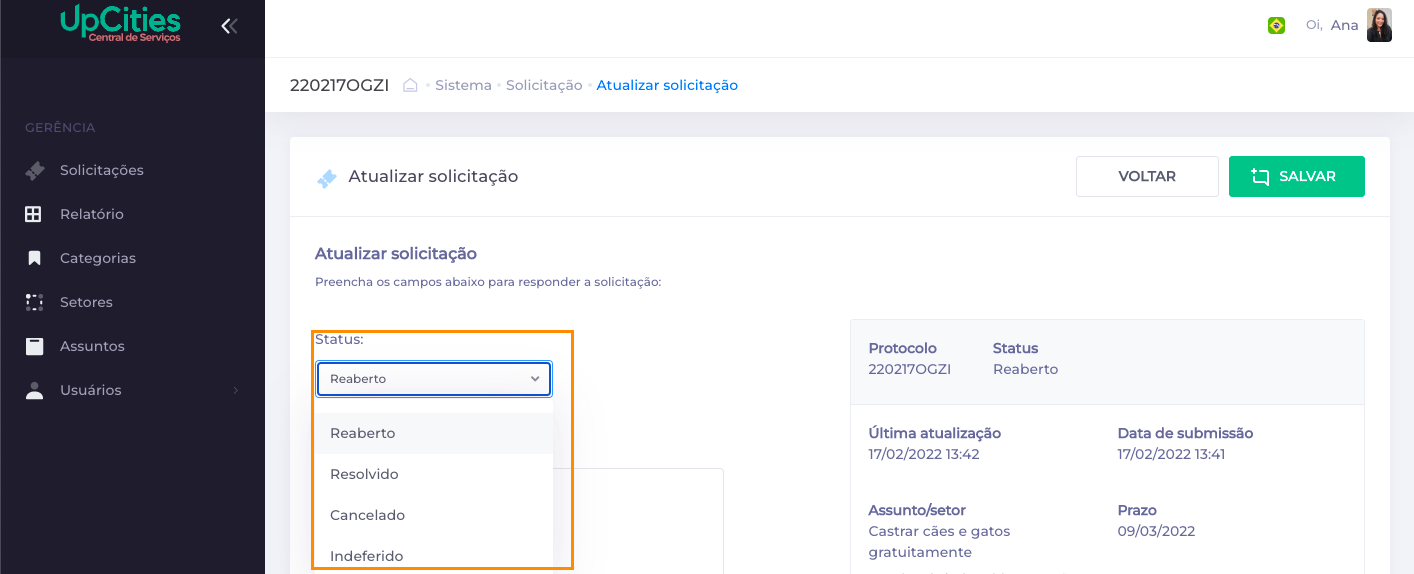The height and width of the screenshot is (574, 1414).
Task: Switch language via Brazil flag icon
Action: [x=1276, y=26]
